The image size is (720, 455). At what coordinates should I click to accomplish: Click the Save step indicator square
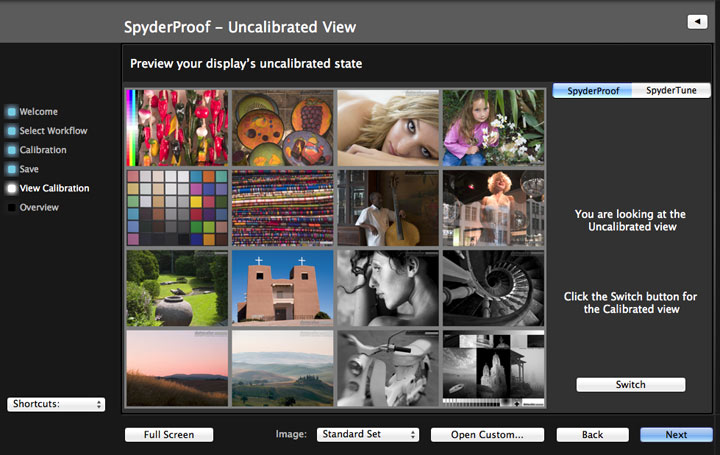pos(12,169)
